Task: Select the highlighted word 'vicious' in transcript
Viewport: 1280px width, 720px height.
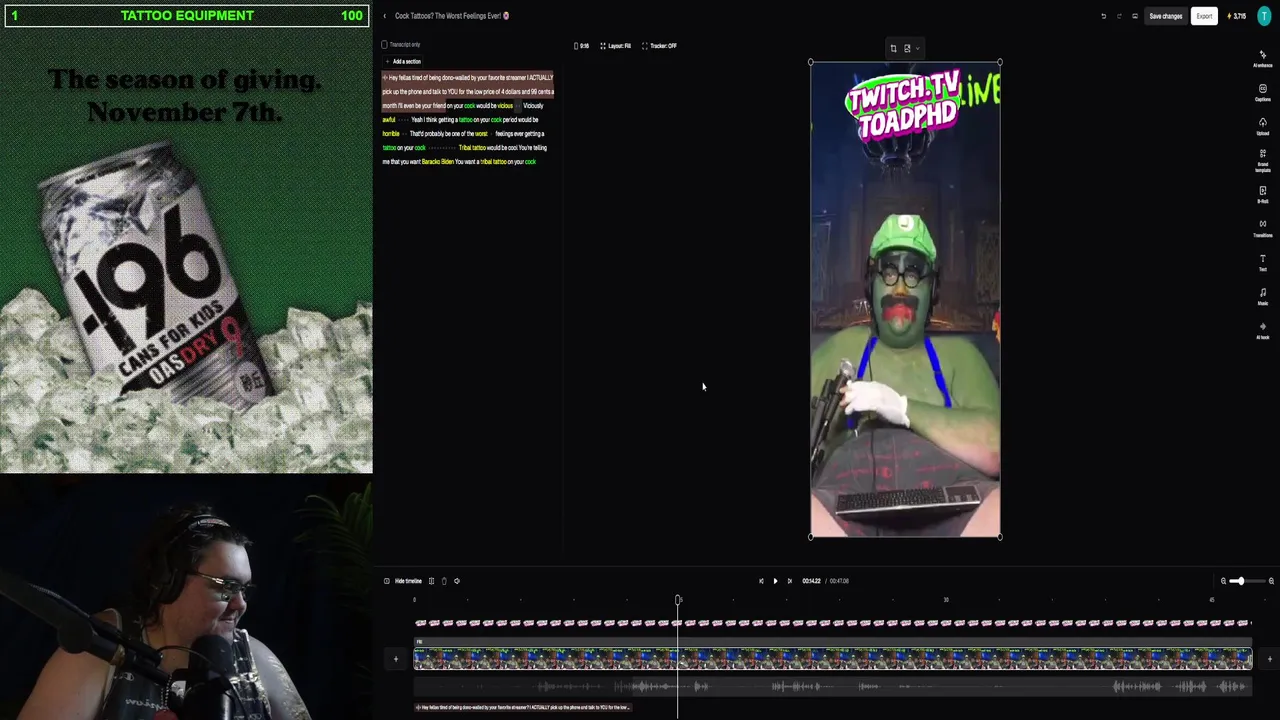Action: 504,106
